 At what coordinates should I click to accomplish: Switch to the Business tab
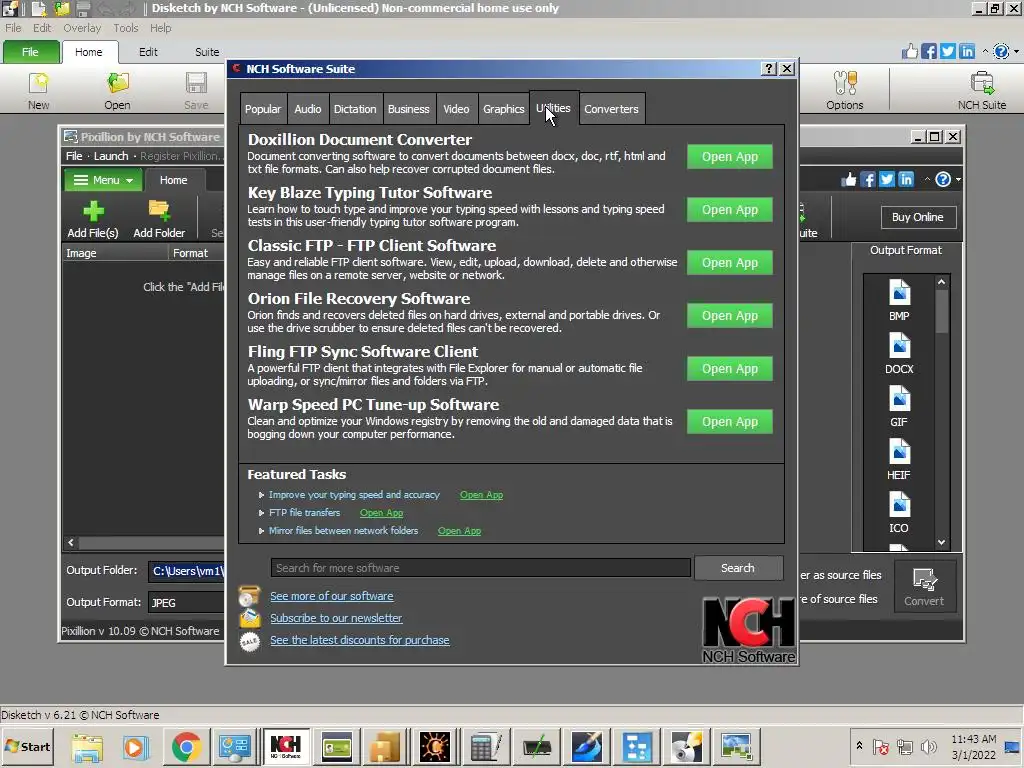409,109
